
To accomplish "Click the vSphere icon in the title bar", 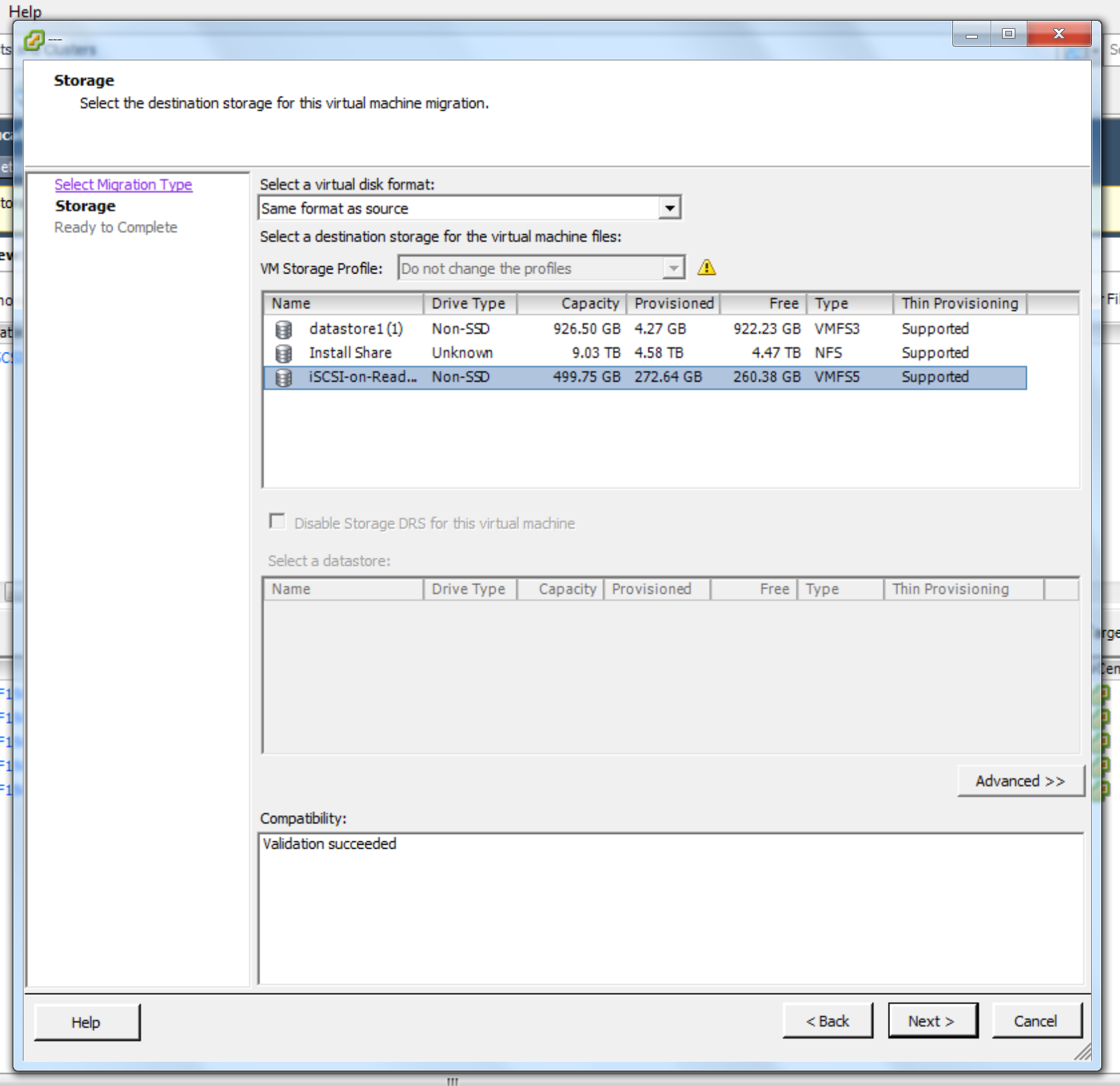I will click(x=34, y=41).
